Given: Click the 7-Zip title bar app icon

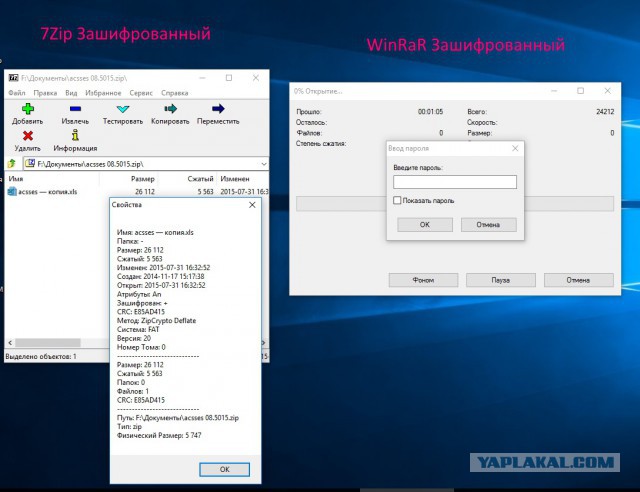Looking at the screenshot, I should [x=13, y=78].
